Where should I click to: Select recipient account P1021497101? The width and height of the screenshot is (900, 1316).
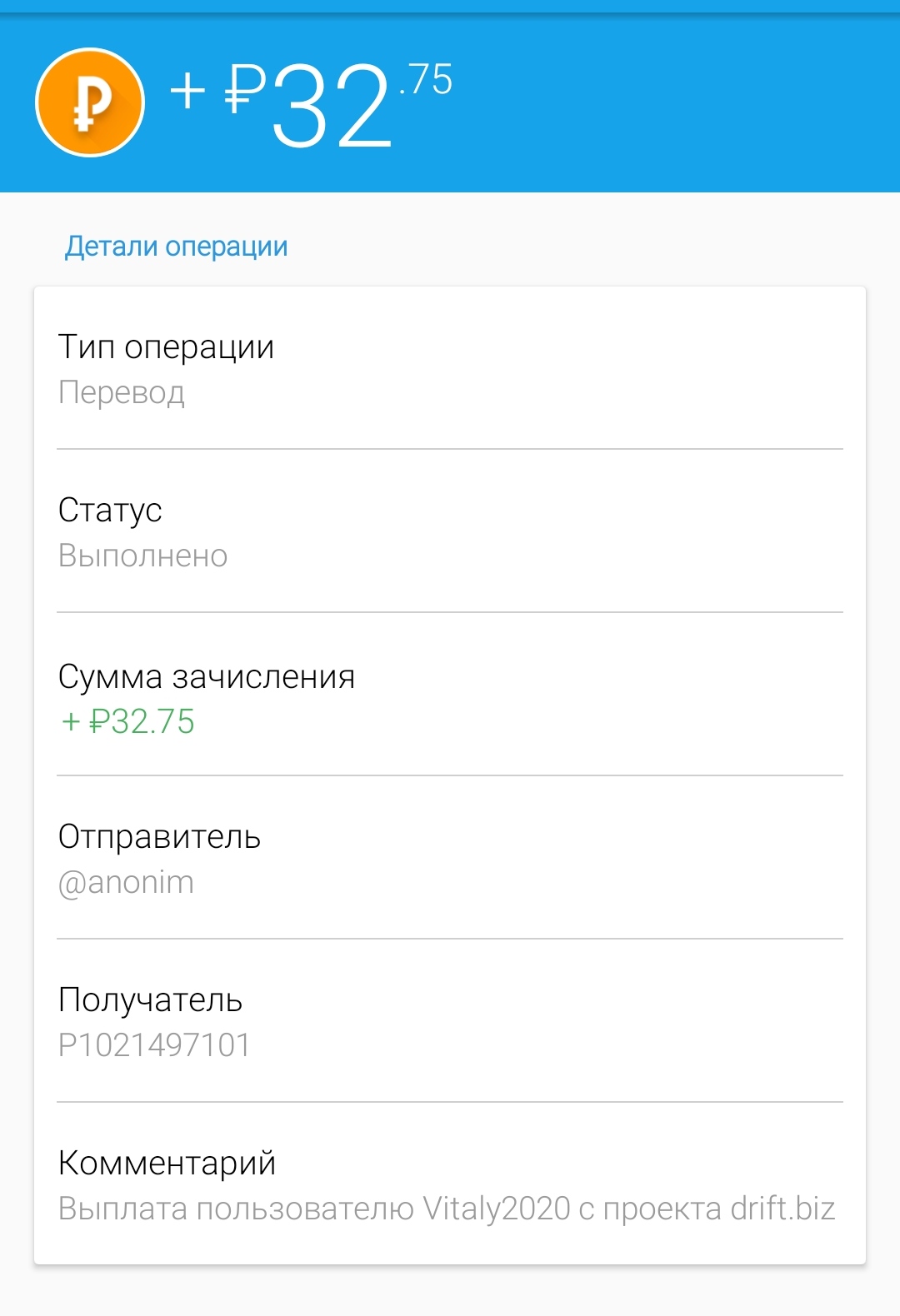[154, 1045]
